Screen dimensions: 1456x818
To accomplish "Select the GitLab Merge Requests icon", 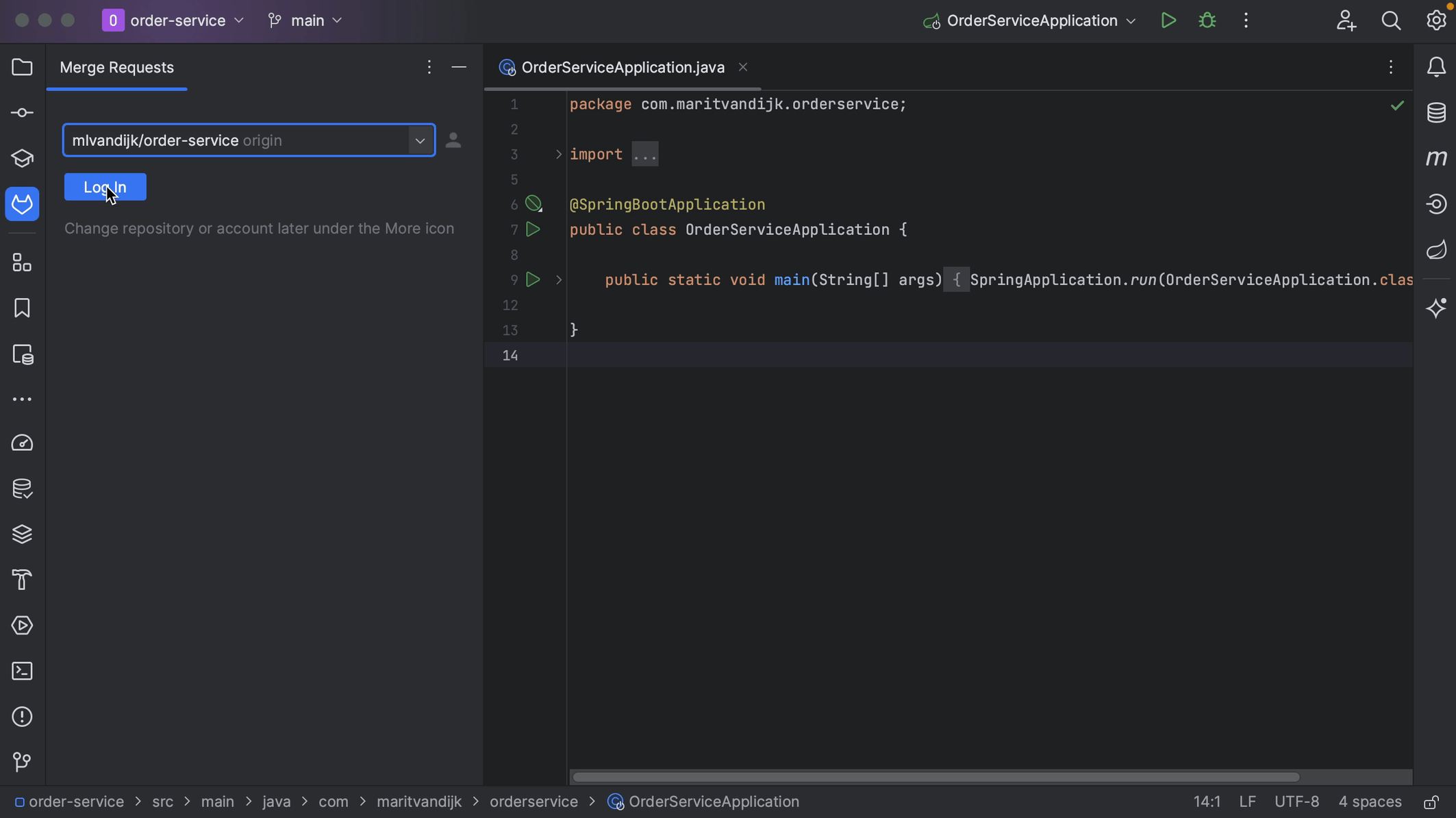I will point(22,203).
